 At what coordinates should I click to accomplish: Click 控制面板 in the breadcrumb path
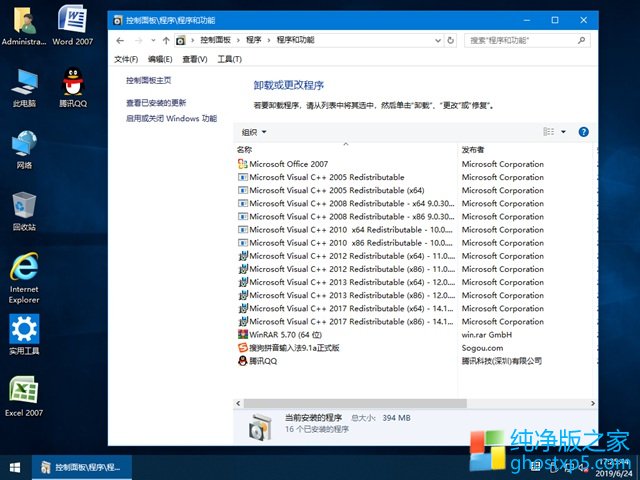pos(216,40)
